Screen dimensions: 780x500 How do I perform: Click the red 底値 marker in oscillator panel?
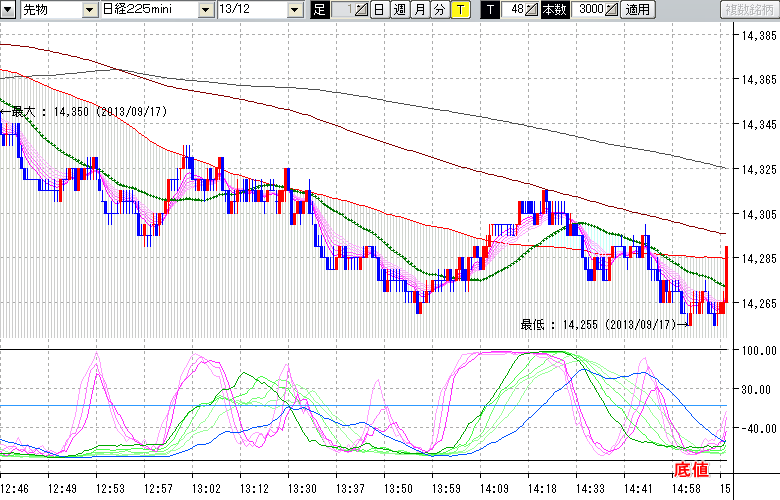point(692,469)
